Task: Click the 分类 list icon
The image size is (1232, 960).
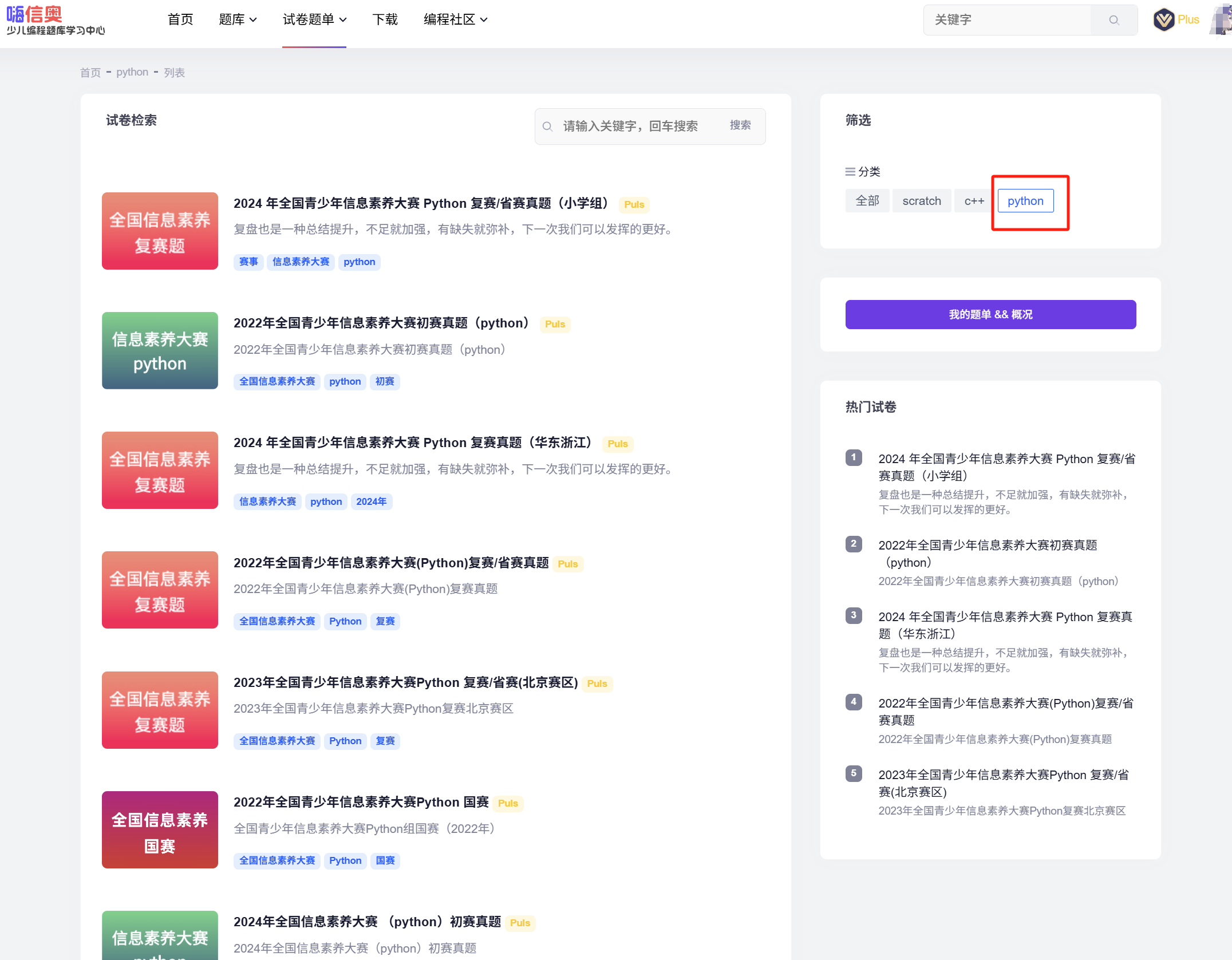Action: coord(850,172)
